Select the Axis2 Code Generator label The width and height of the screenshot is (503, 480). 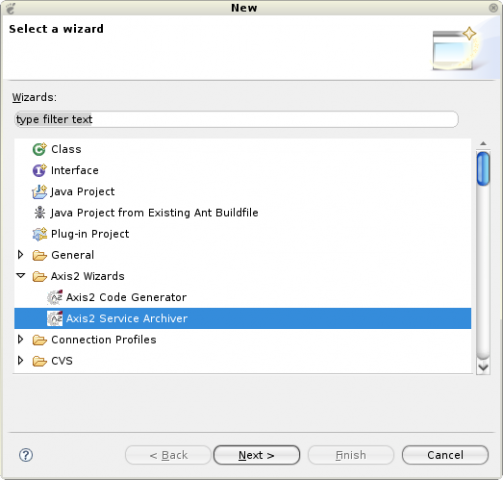[126, 297]
